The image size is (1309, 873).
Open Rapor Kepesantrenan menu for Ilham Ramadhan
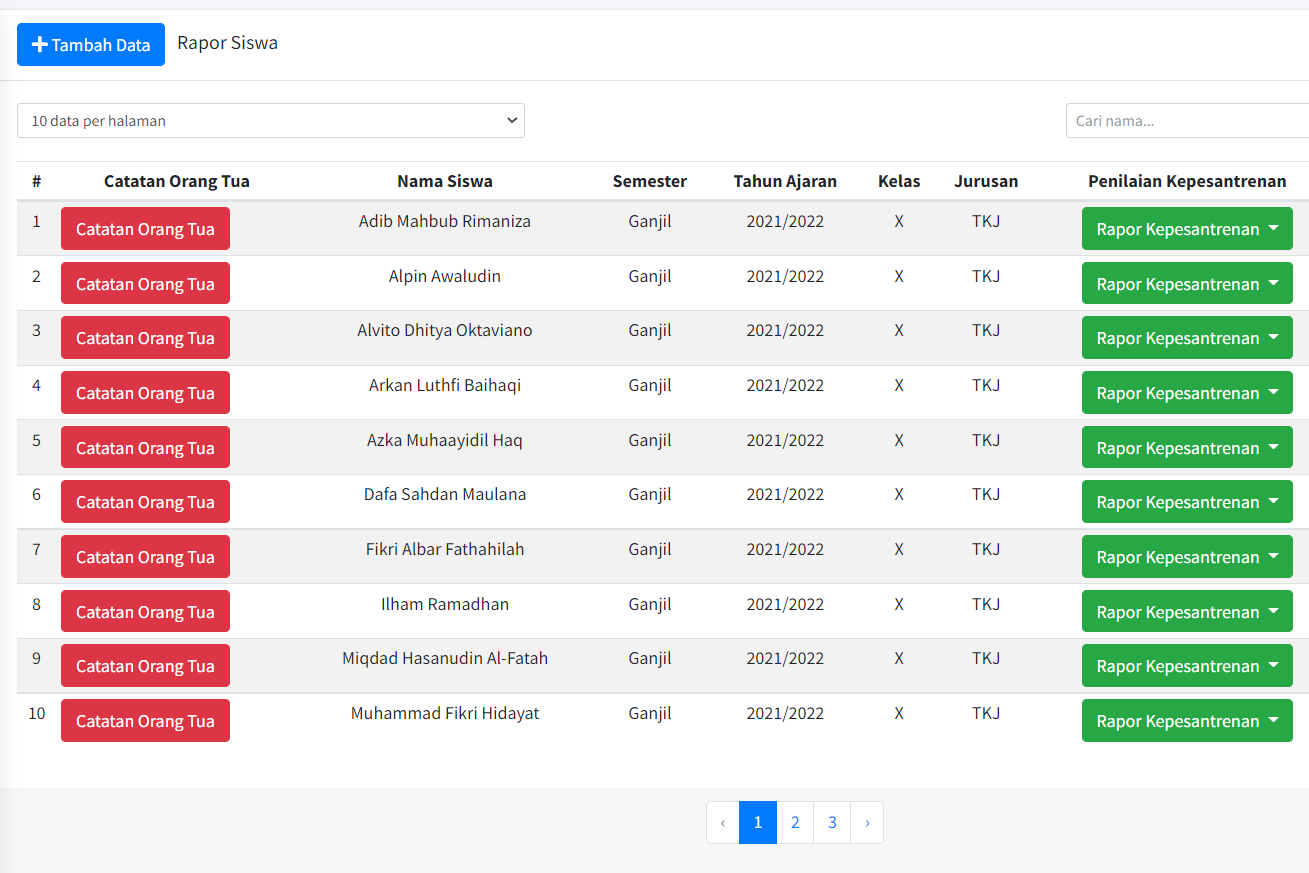[1187, 611]
